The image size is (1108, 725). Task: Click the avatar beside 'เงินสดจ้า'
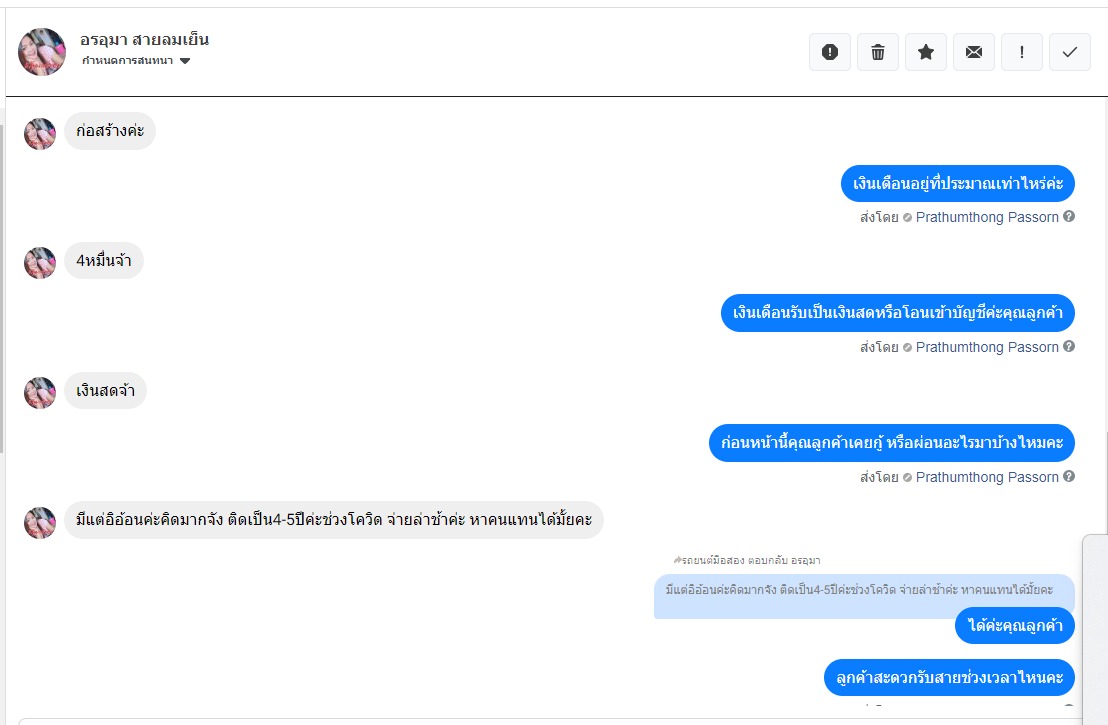coord(40,393)
